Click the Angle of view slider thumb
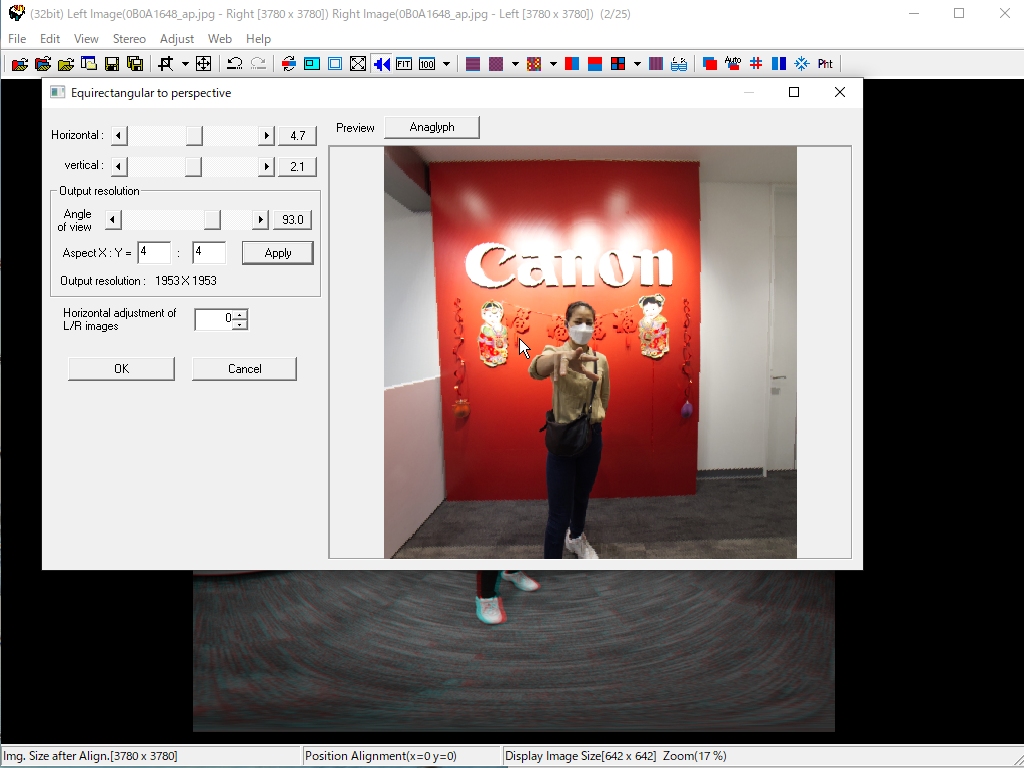This screenshot has width=1024, height=768. pos(212,219)
